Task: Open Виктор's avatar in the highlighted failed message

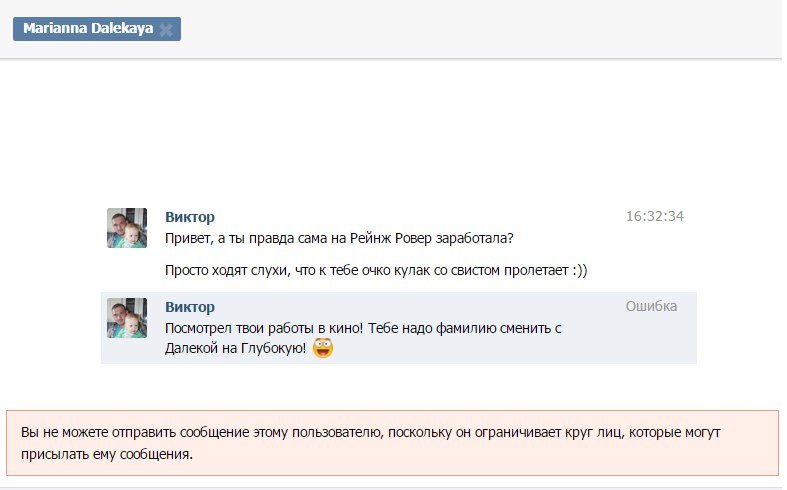Action: (x=127, y=318)
